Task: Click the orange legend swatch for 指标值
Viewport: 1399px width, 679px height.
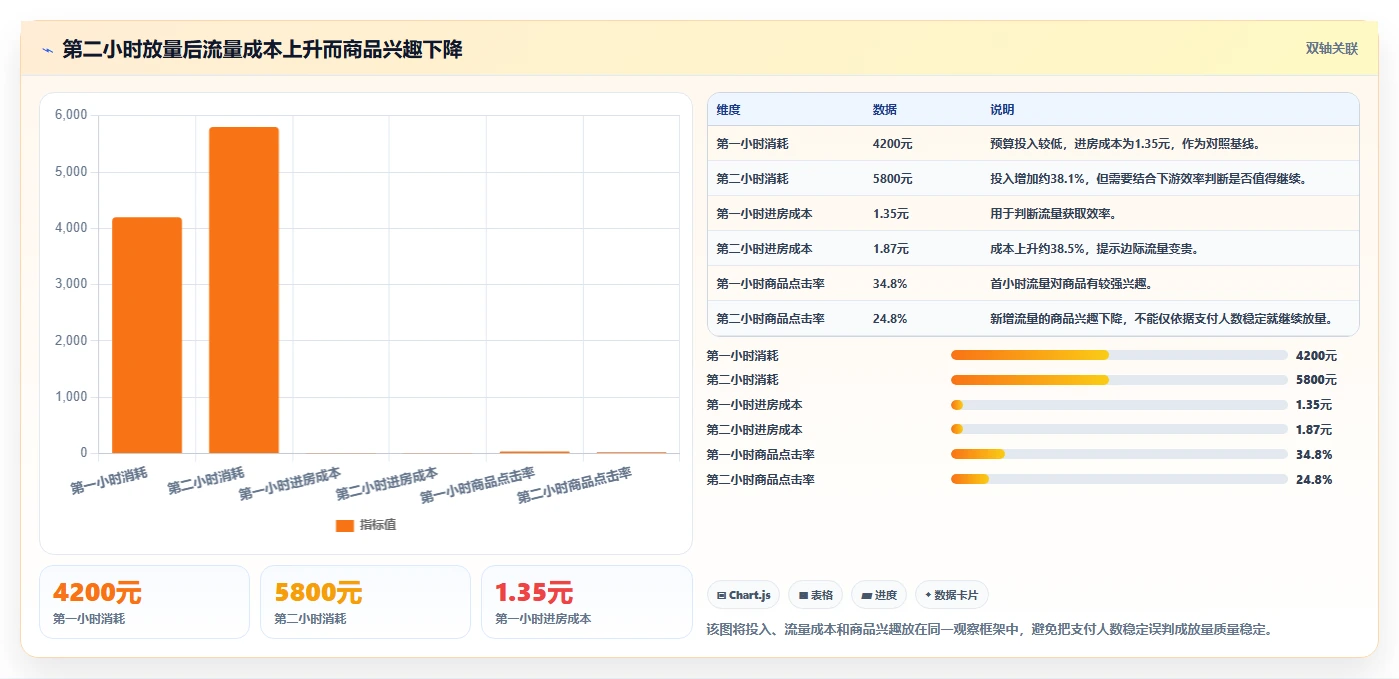Action: click(x=344, y=525)
